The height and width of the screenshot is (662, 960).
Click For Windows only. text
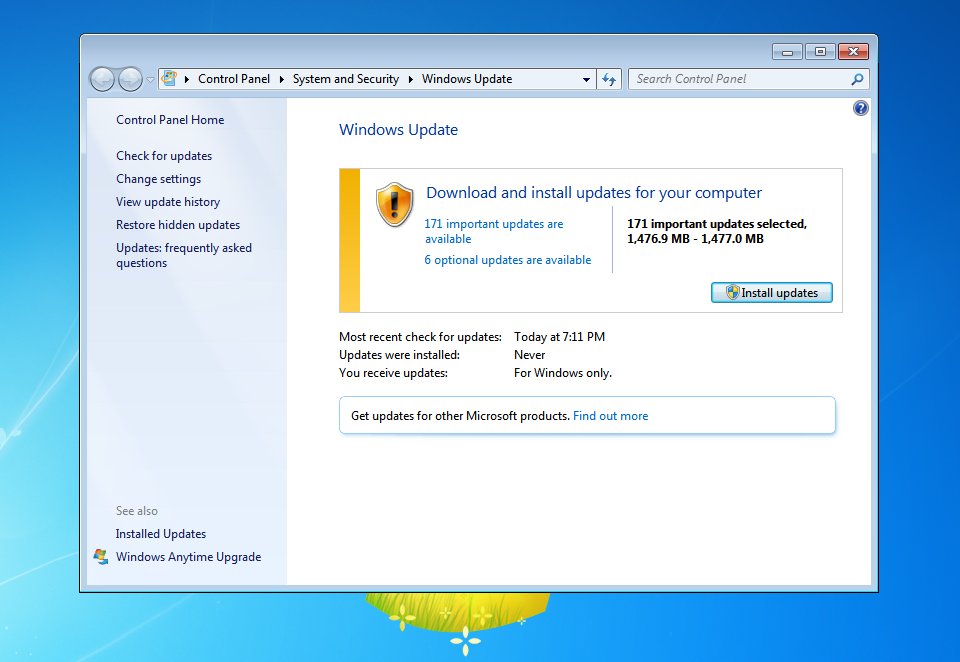coord(563,373)
